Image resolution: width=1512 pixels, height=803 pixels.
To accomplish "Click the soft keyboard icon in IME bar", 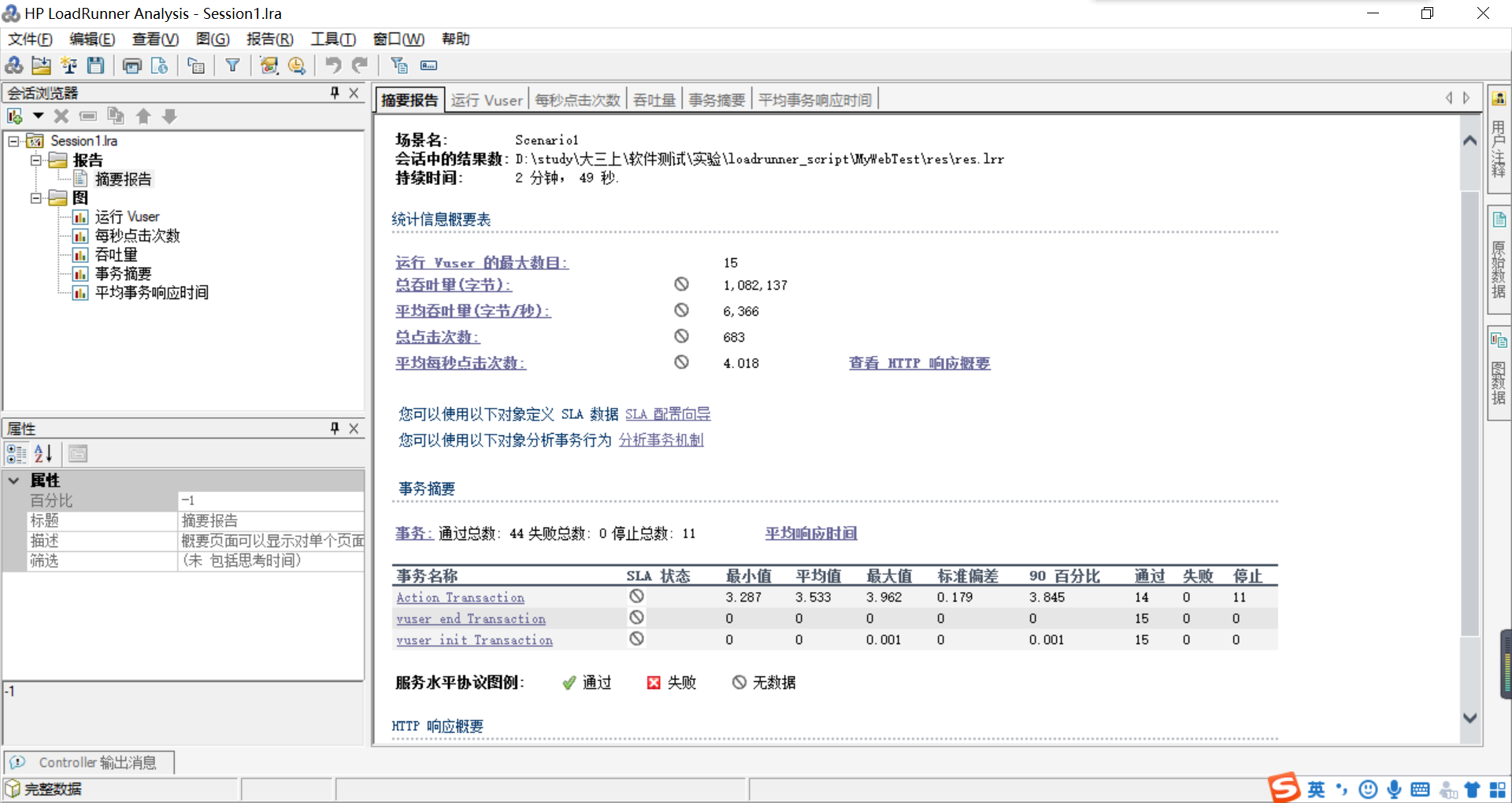I will 1420,790.
